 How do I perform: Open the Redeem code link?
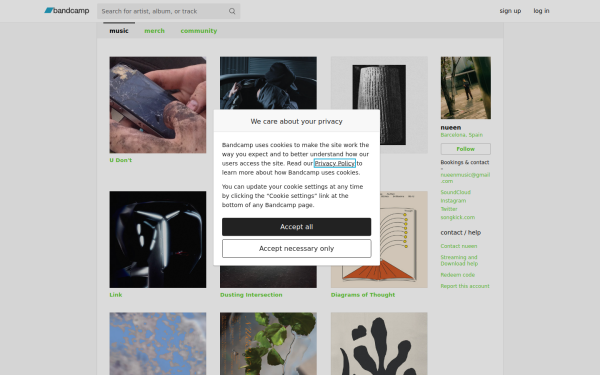pyautogui.click(x=457, y=275)
